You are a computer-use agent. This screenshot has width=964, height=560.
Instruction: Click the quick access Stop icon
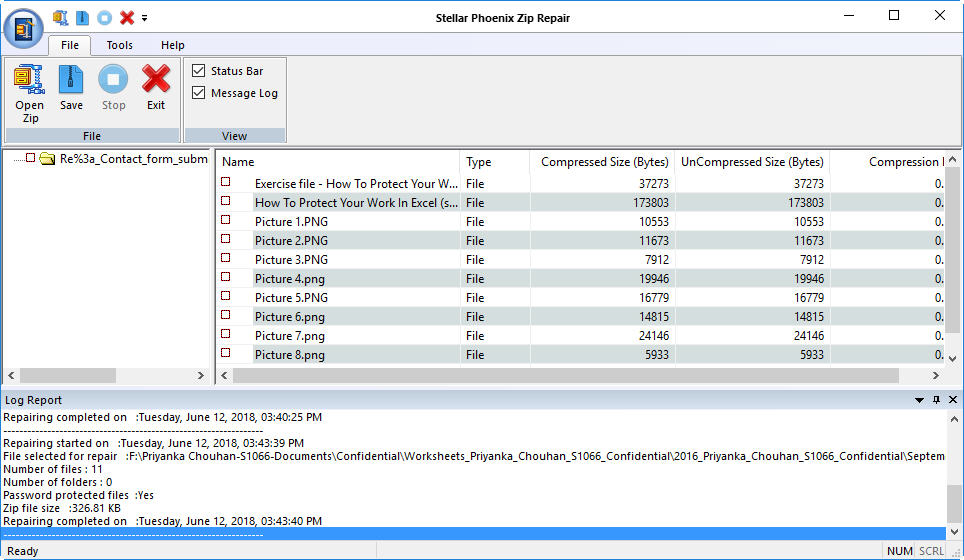(105, 18)
